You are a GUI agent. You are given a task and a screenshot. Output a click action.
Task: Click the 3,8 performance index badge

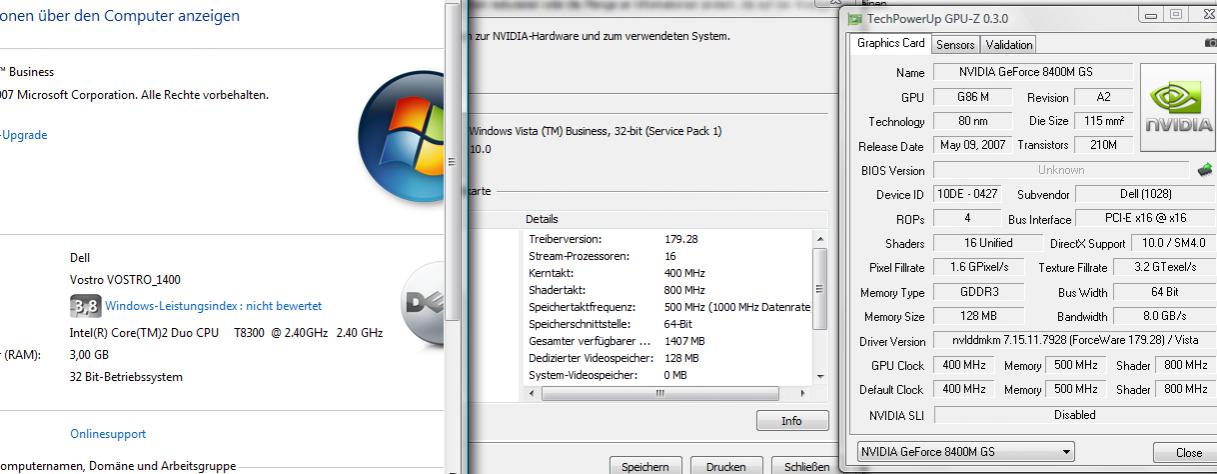pyautogui.click(x=85, y=306)
